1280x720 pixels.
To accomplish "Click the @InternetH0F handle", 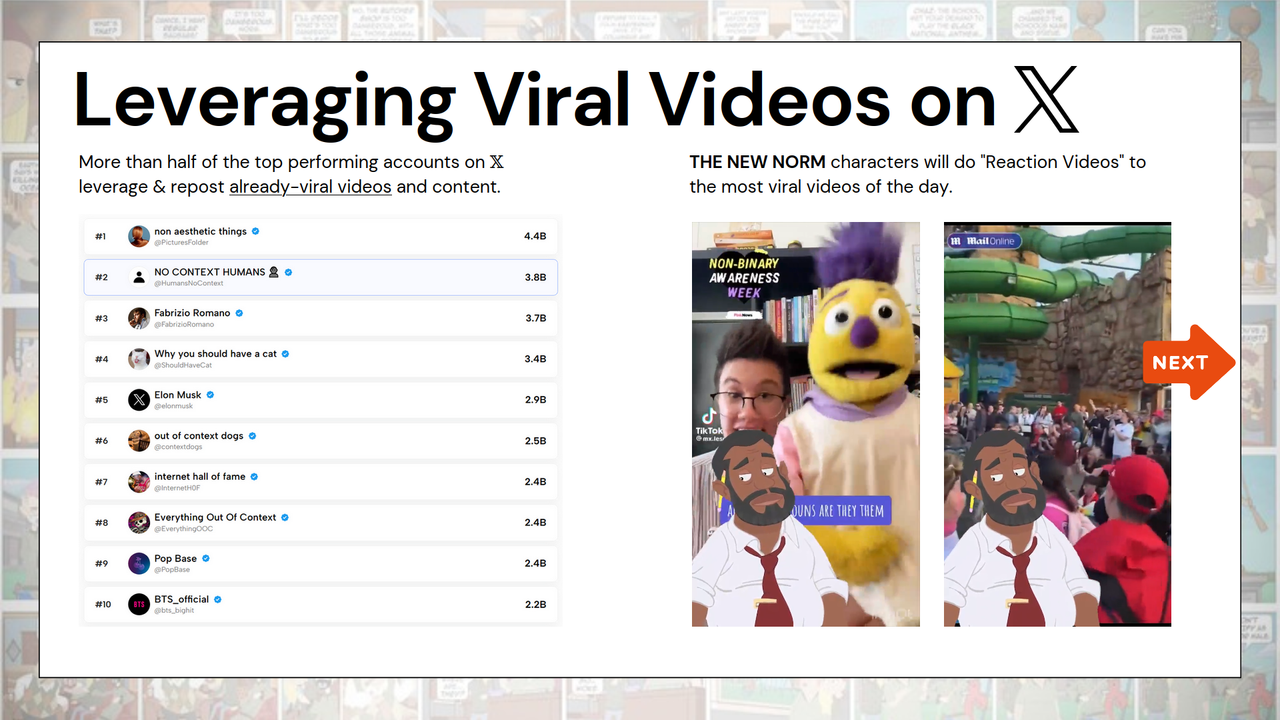I will (179, 489).
